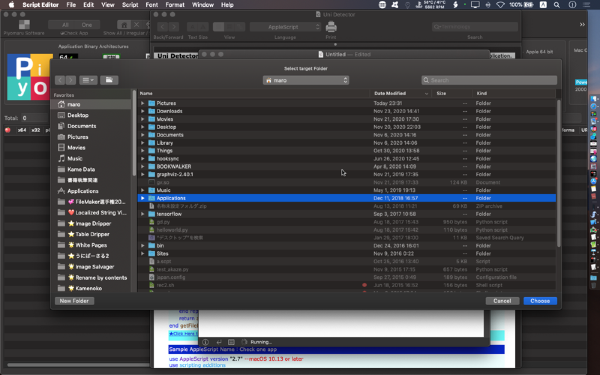Screen dimensions: 600x375
Task: Select the bin folder
Action: tap(347, 246)
